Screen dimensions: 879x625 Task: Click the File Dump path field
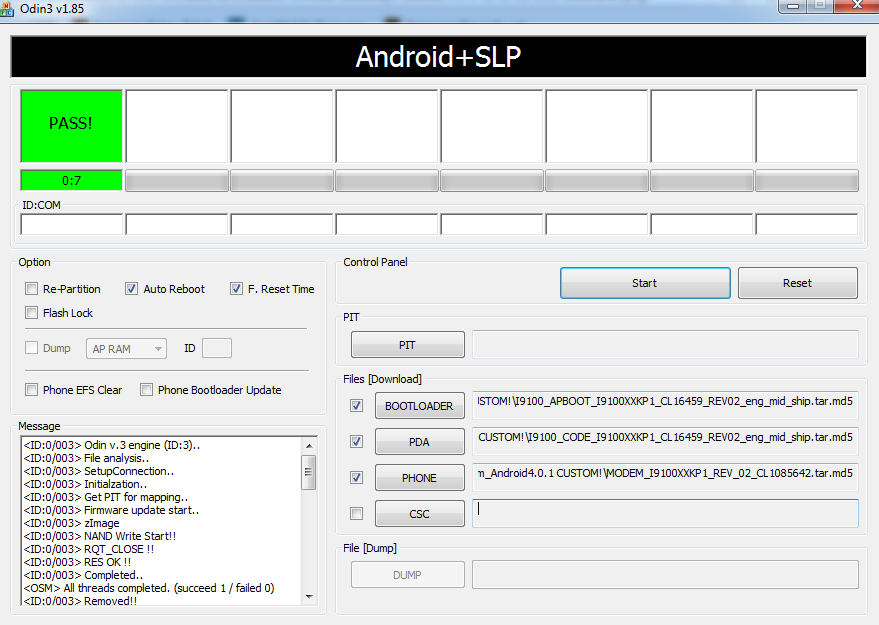tap(665, 575)
